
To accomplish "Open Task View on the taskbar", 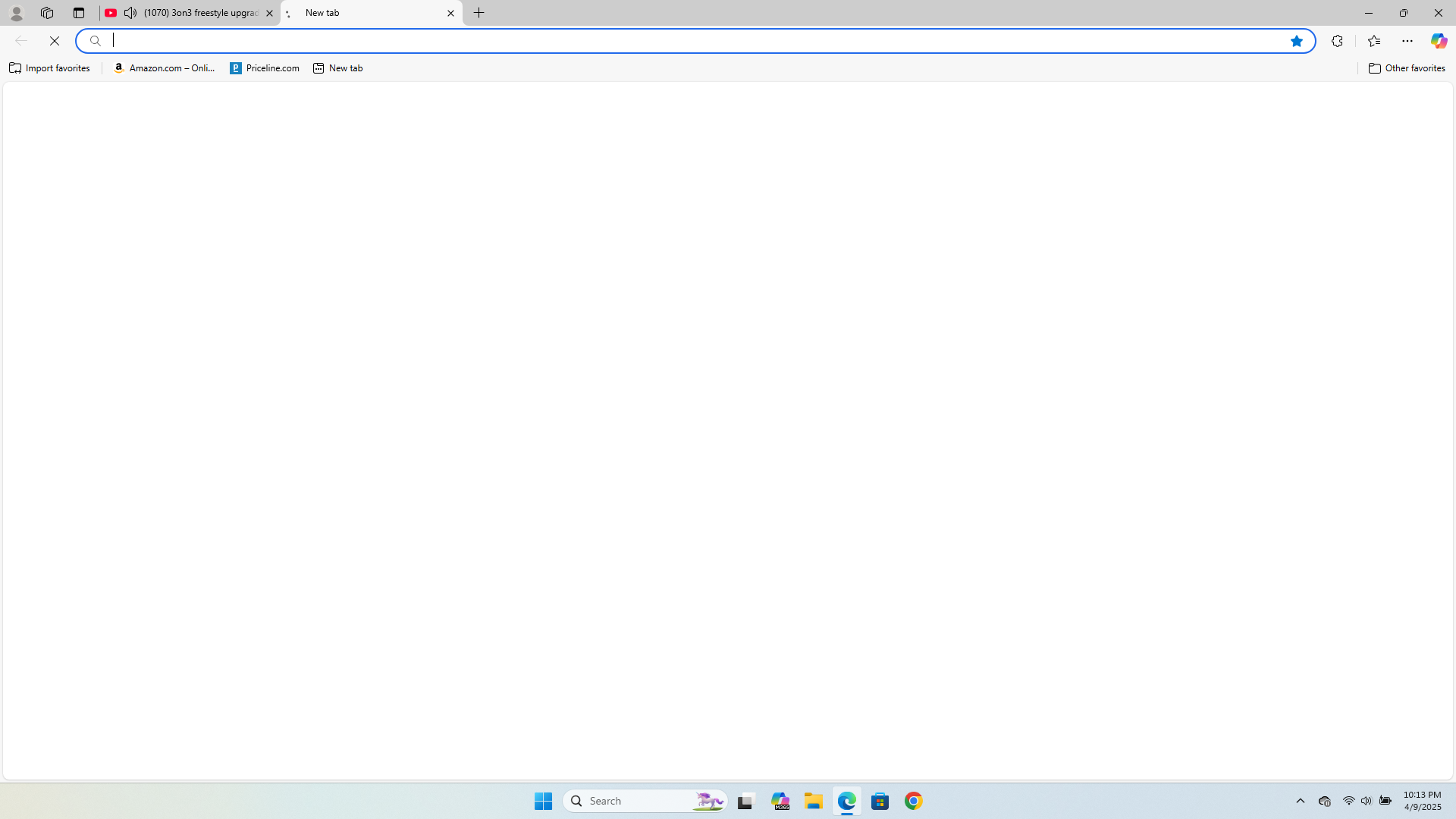I will [x=746, y=801].
